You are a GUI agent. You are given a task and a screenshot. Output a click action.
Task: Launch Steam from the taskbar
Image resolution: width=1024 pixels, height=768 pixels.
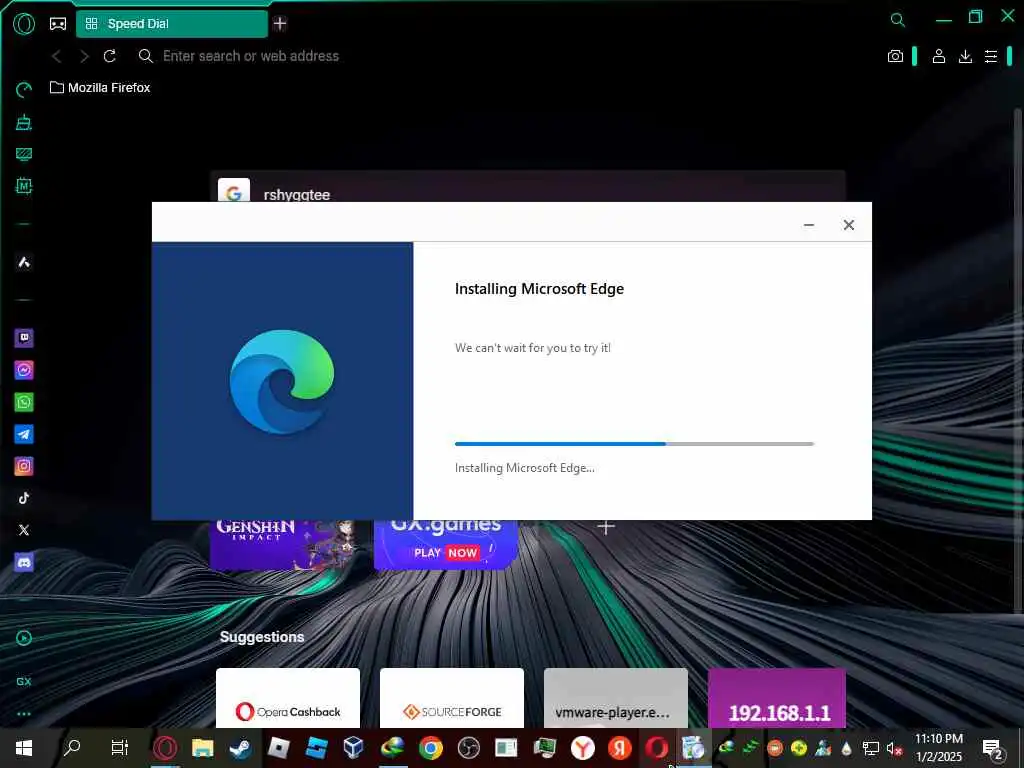(240, 748)
